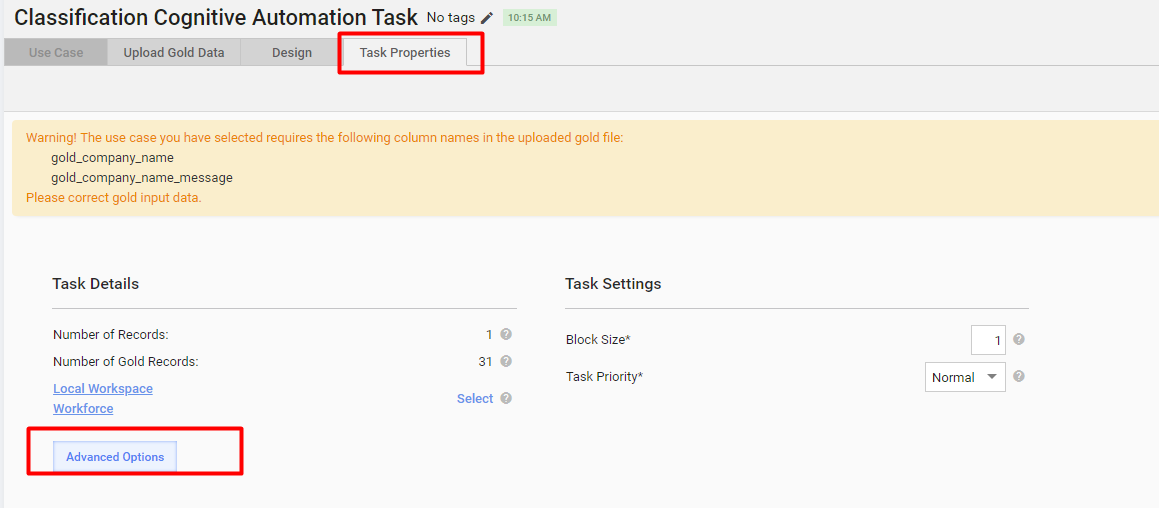Show Task Priority help tooltip icon

coord(1019,376)
